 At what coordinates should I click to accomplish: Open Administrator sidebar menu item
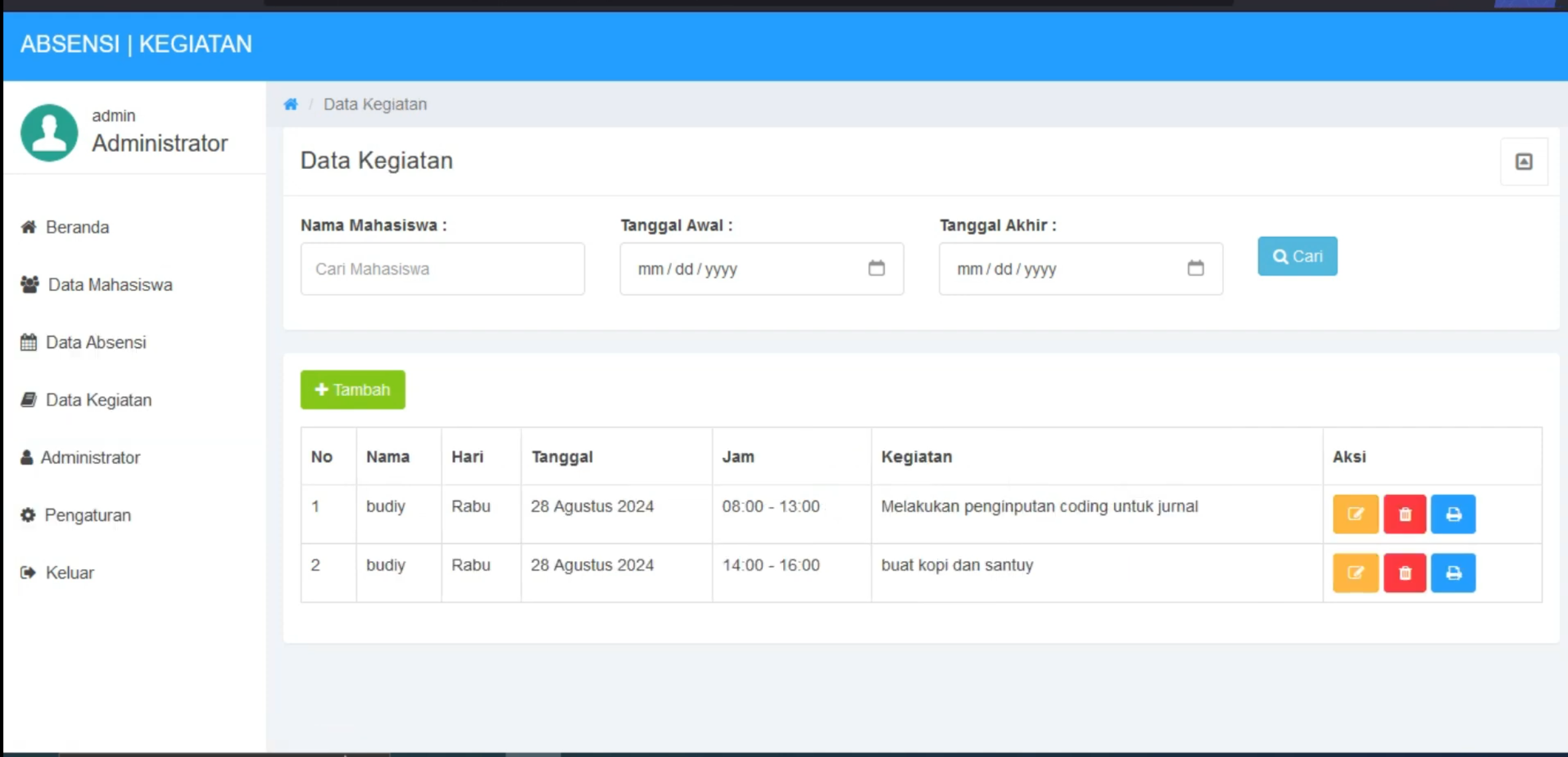click(x=80, y=457)
